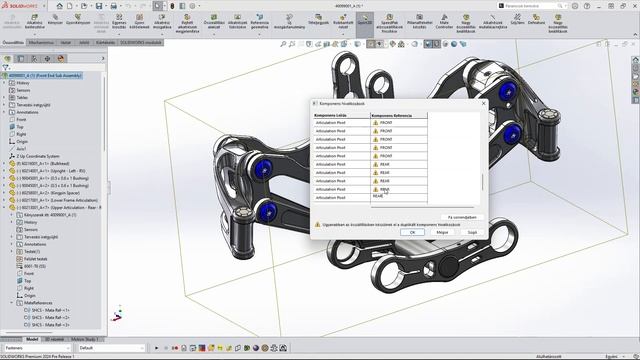This screenshot has width=640, height=360.
Task: Select the last REAR reference cell without warning
Action: coord(398,197)
